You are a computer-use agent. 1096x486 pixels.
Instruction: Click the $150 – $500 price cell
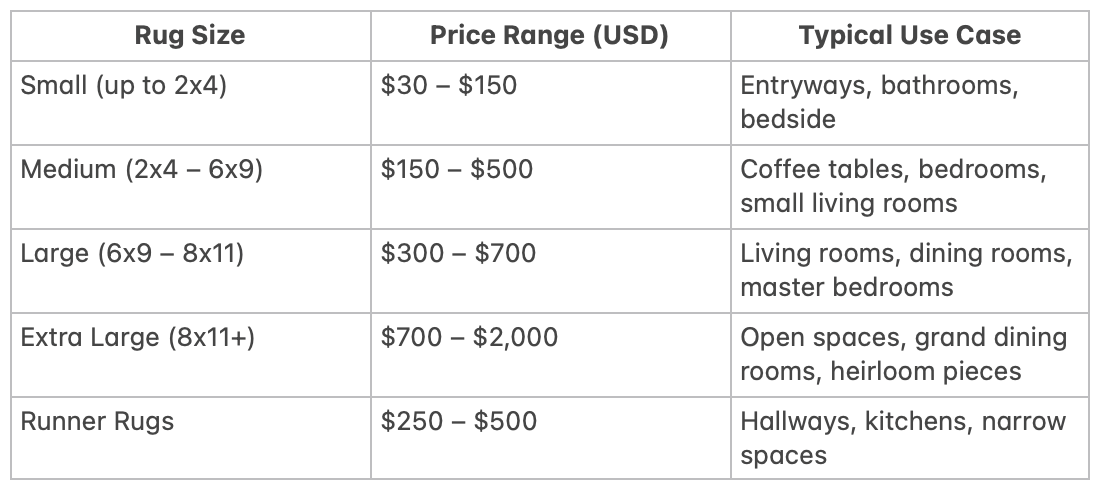click(x=457, y=169)
